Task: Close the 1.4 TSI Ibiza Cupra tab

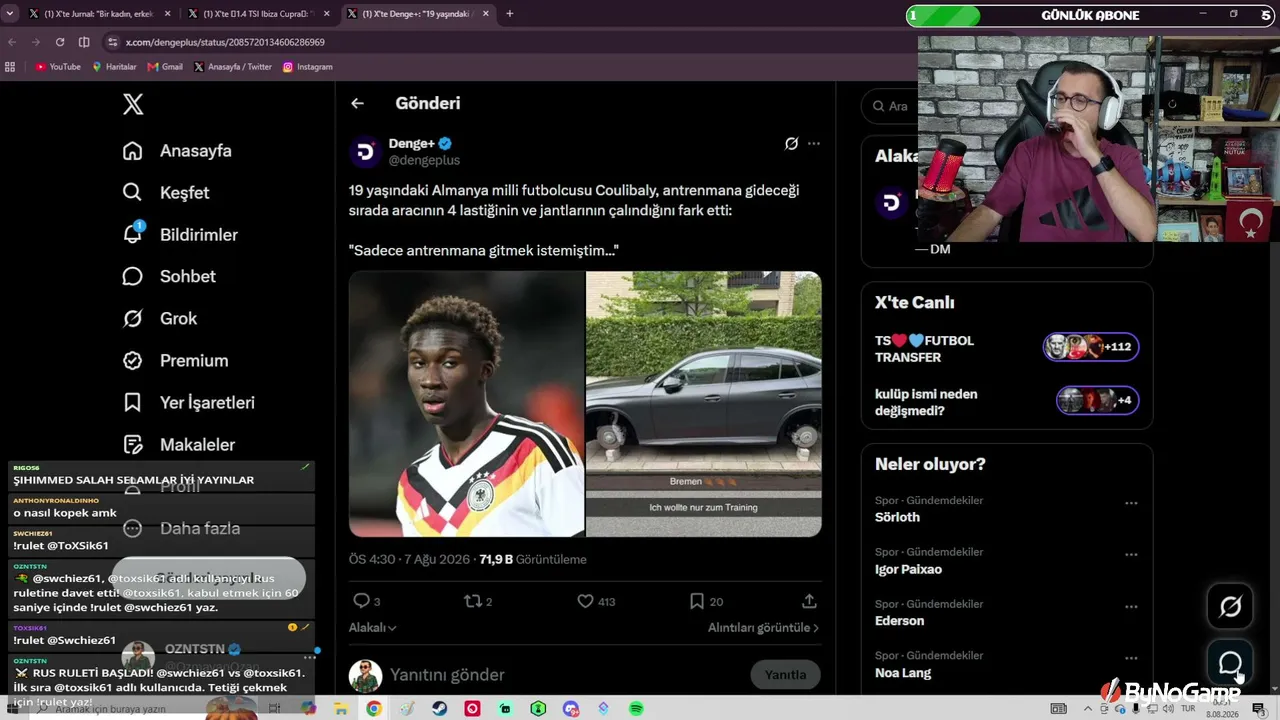Action: [325, 14]
